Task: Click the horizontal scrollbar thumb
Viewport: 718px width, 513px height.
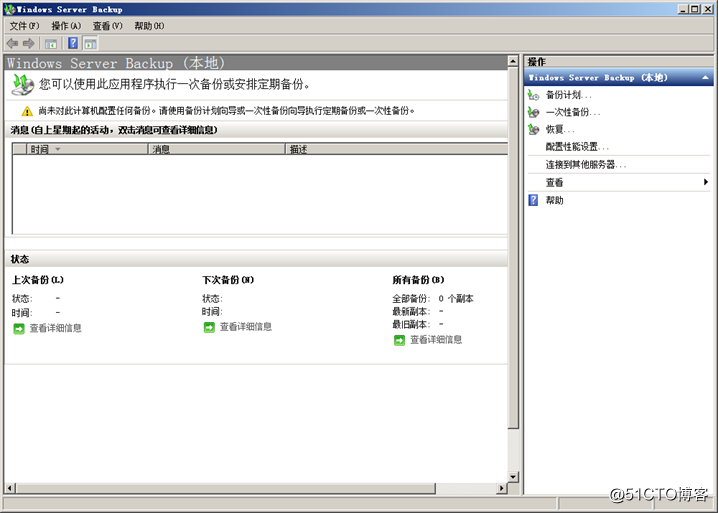Action: point(226,488)
